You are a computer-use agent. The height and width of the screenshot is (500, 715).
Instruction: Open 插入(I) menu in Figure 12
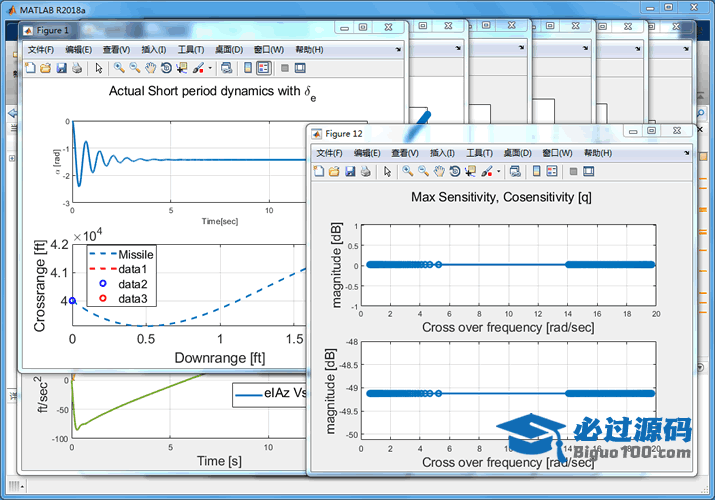[x=442, y=153]
